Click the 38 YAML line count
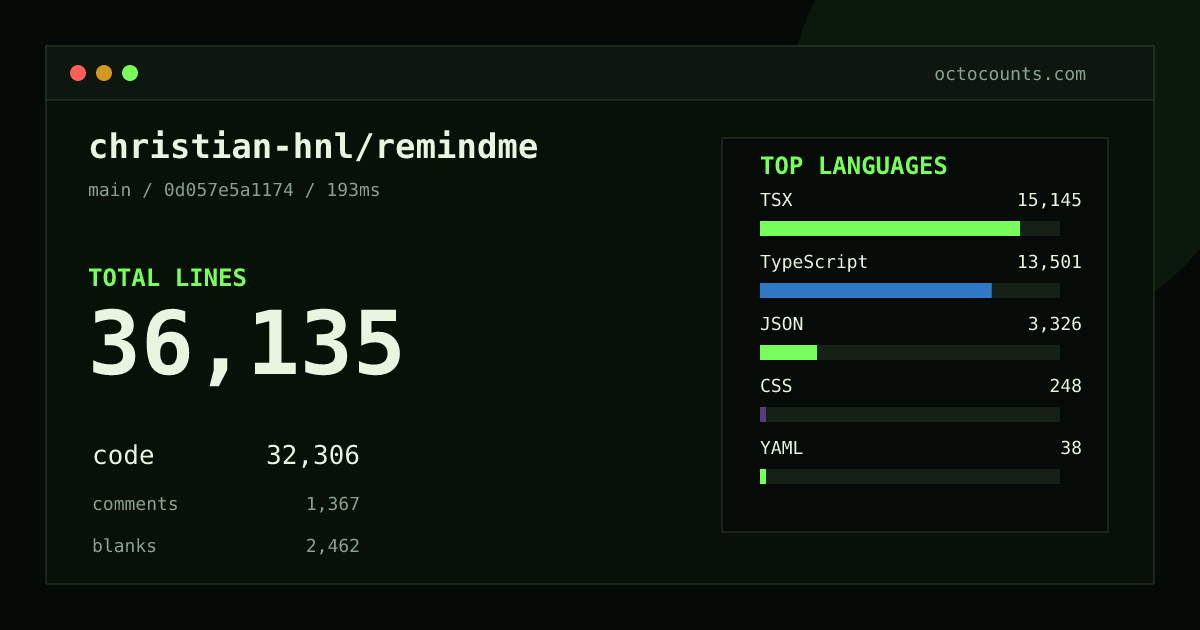The height and width of the screenshot is (630, 1200). coord(1071,448)
